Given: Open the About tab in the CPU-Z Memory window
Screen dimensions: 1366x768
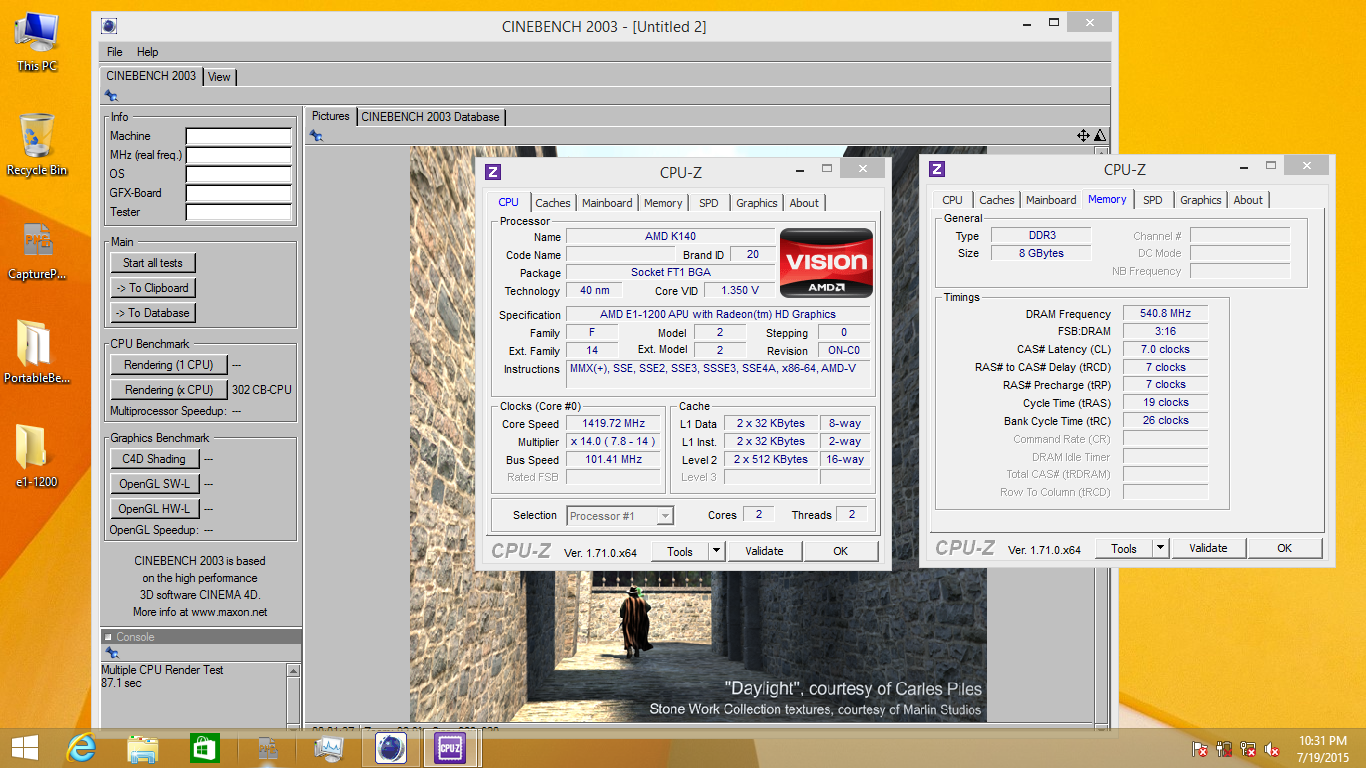Looking at the screenshot, I should pyautogui.click(x=1248, y=200).
